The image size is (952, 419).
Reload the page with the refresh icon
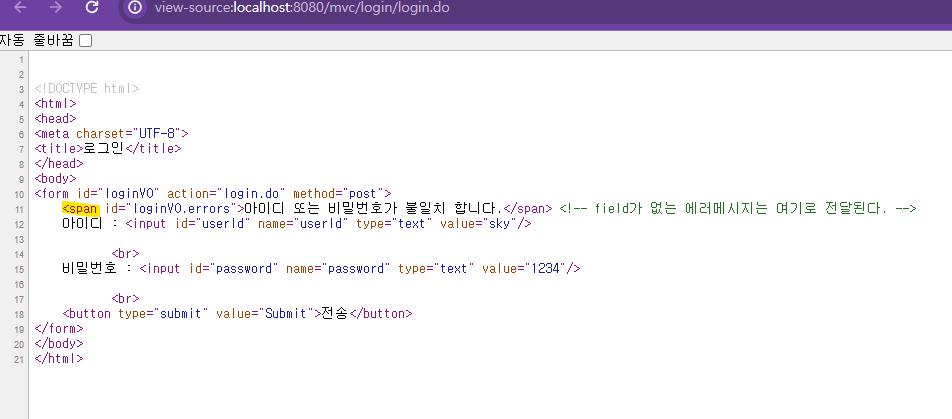(x=92, y=7)
